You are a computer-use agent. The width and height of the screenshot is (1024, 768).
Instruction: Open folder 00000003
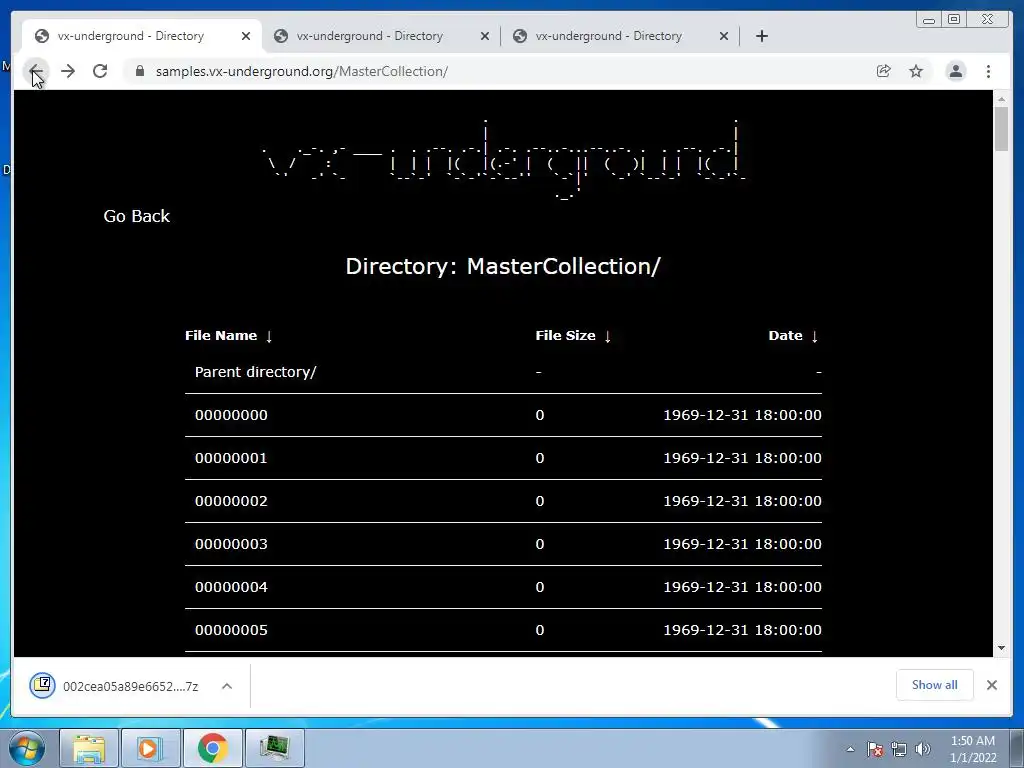click(231, 544)
